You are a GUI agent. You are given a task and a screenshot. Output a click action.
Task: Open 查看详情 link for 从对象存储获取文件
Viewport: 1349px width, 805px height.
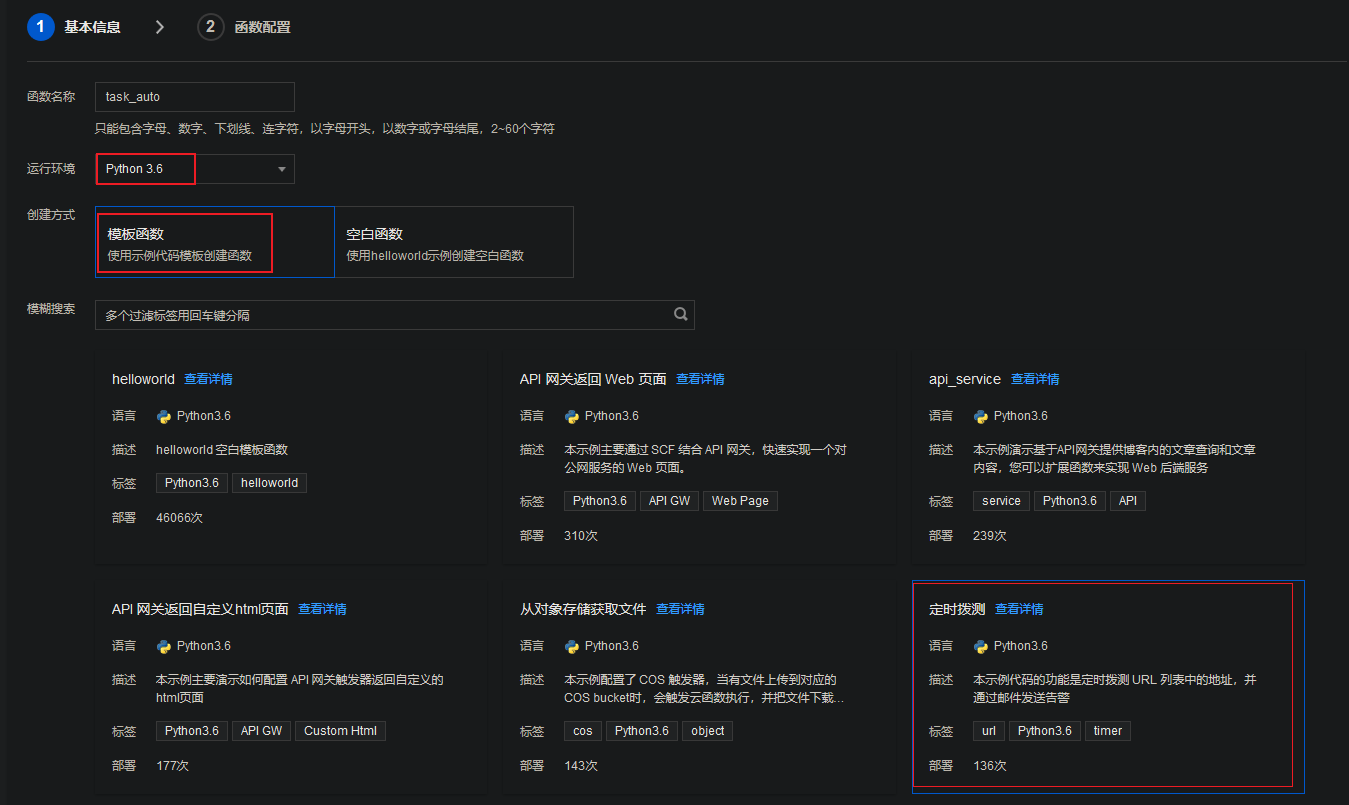[x=680, y=609]
